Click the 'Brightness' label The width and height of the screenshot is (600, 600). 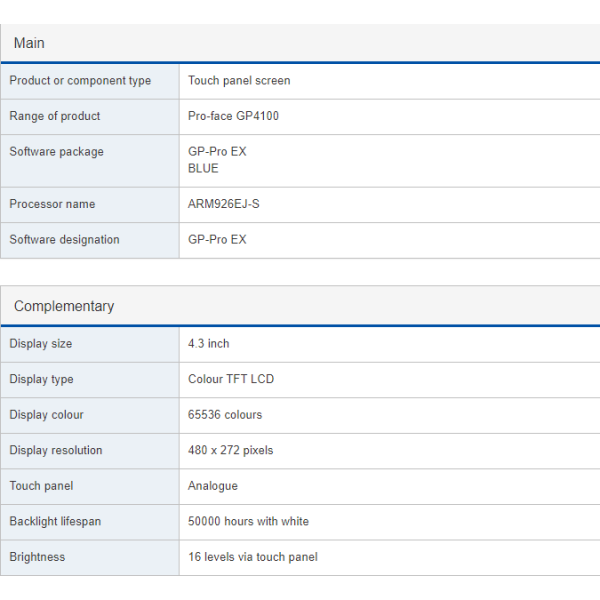[37, 557]
